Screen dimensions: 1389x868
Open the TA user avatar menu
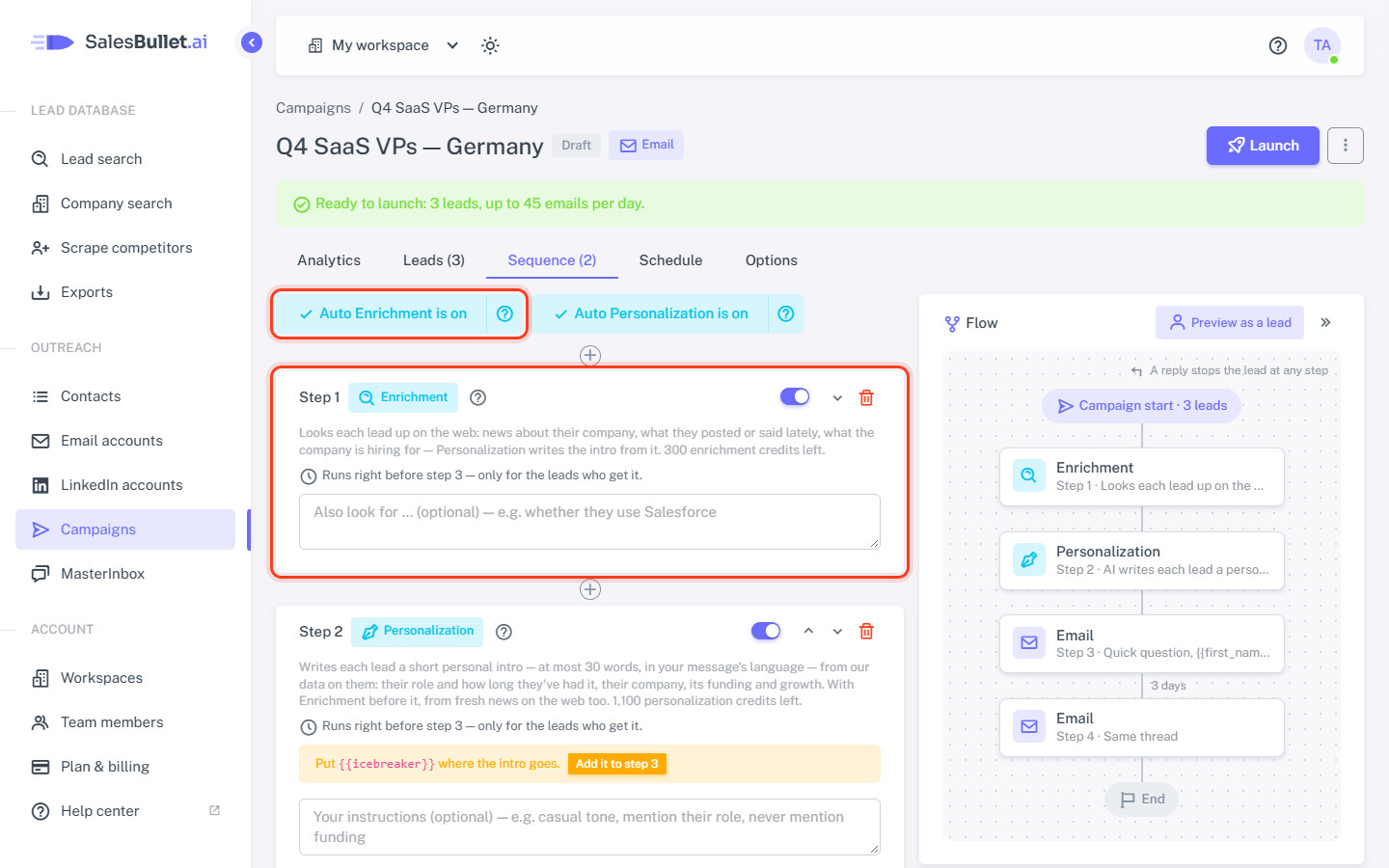[x=1322, y=45]
